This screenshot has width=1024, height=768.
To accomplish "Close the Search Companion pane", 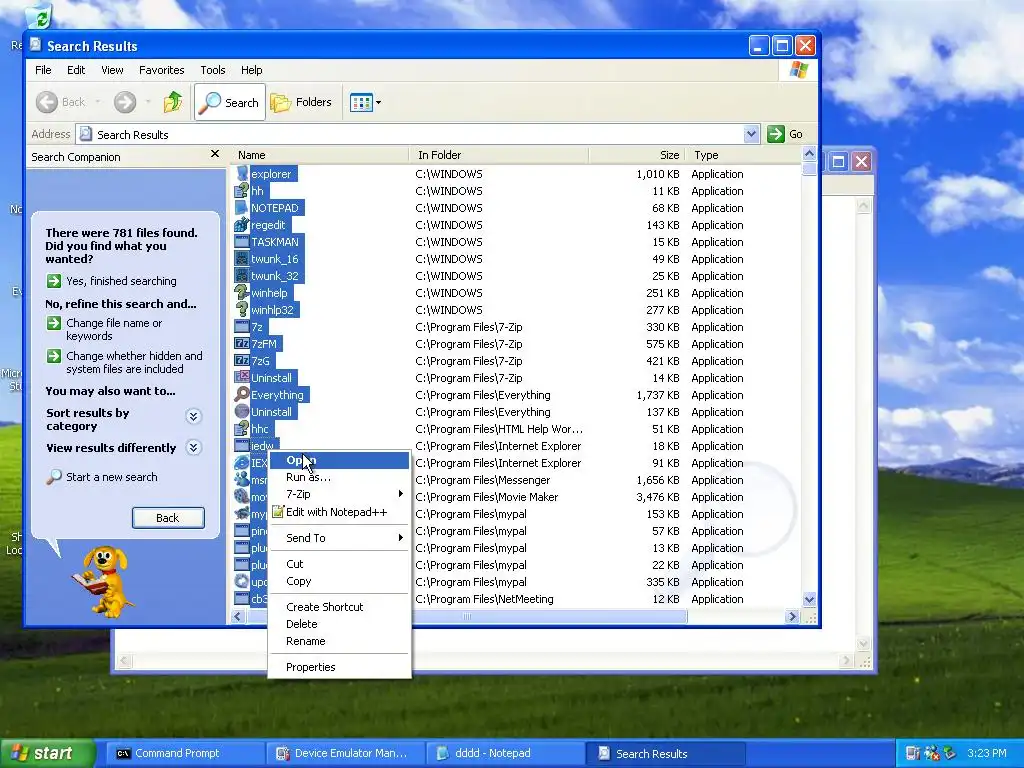I will click(215, 154).
